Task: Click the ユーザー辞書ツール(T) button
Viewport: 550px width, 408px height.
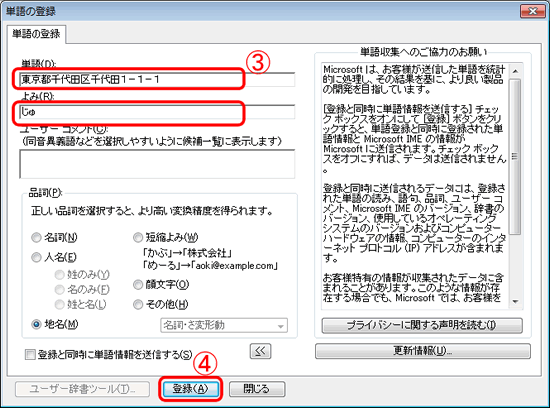Action: coord(82,389)
